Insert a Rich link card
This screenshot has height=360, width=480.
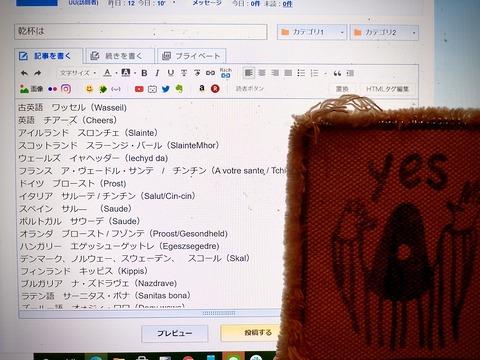(x=226, y=73)
